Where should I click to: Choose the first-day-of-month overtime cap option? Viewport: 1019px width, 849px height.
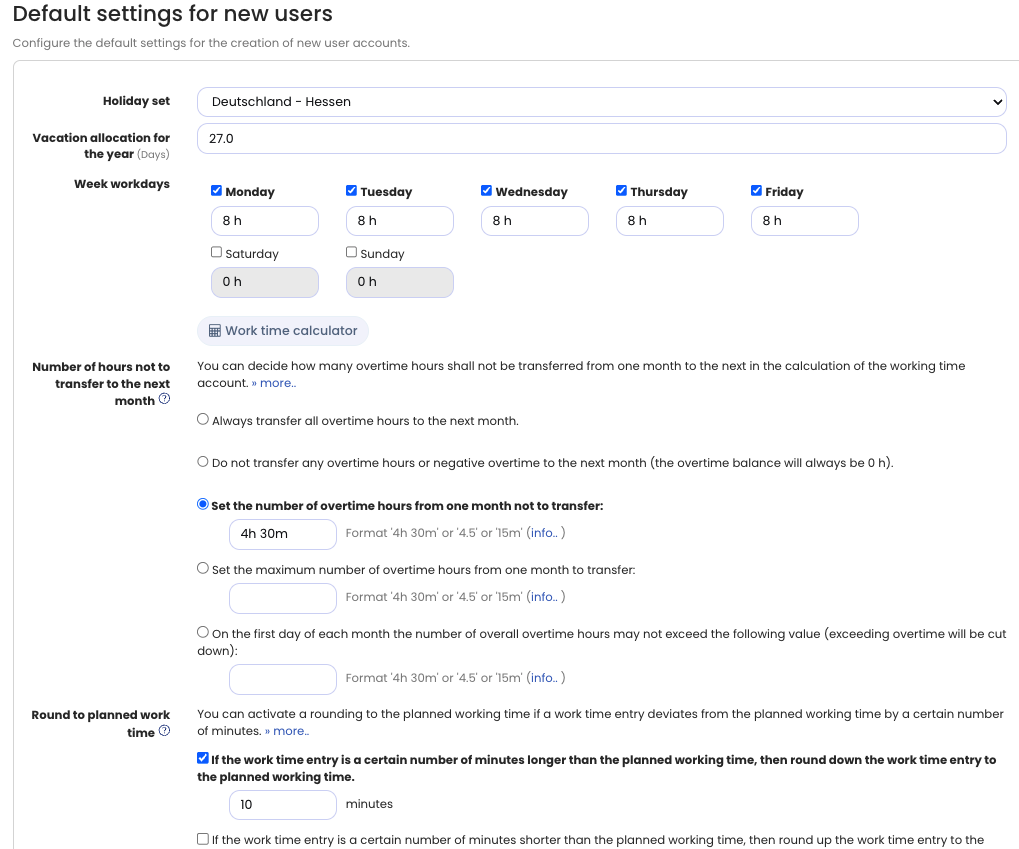click(203, 632)
